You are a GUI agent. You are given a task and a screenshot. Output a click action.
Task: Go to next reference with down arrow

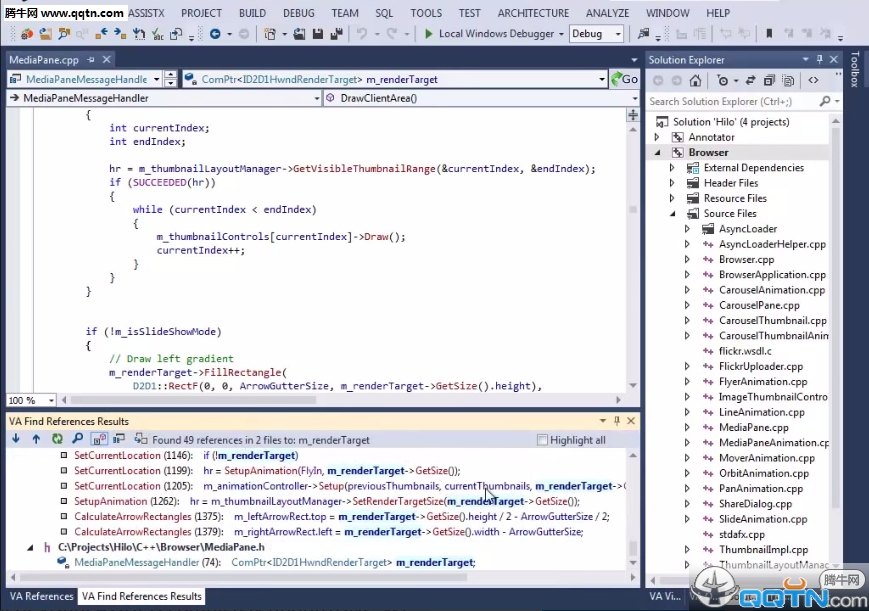[16, 439]
